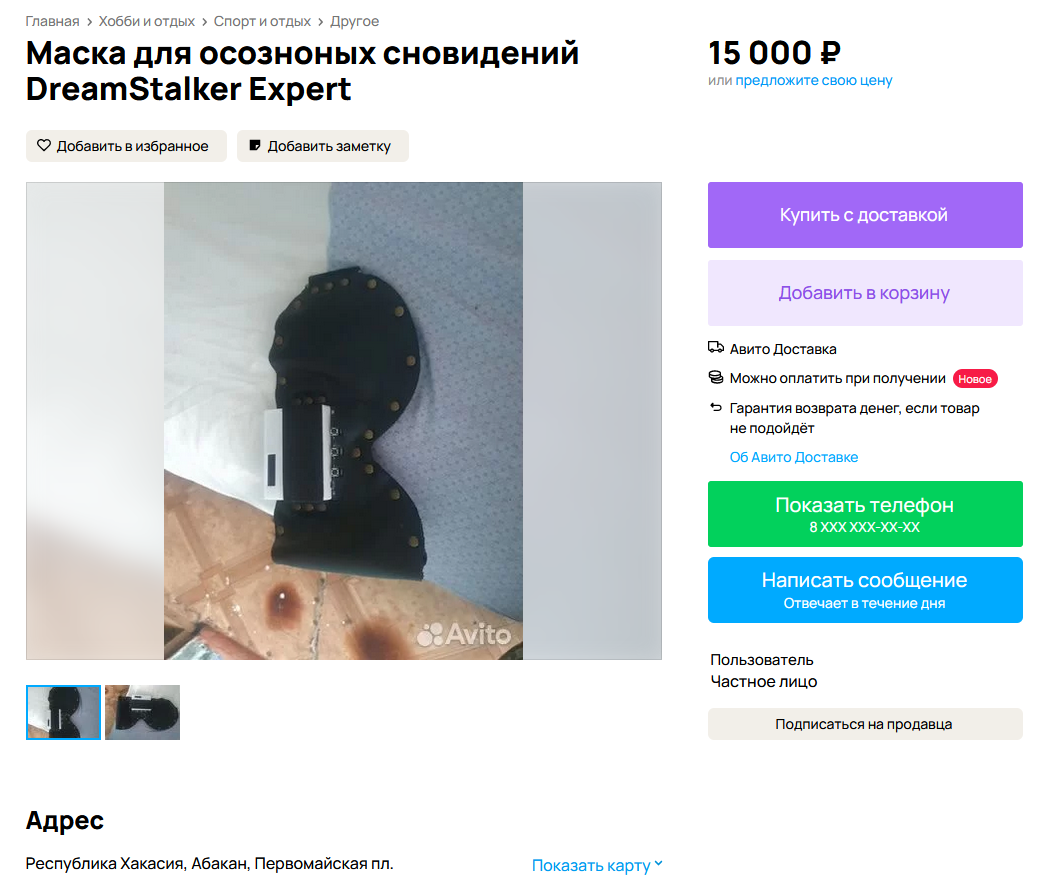Open the Главная breadcrumb
This screenshot has width=1060, height=896.
[x=53, y=21]
